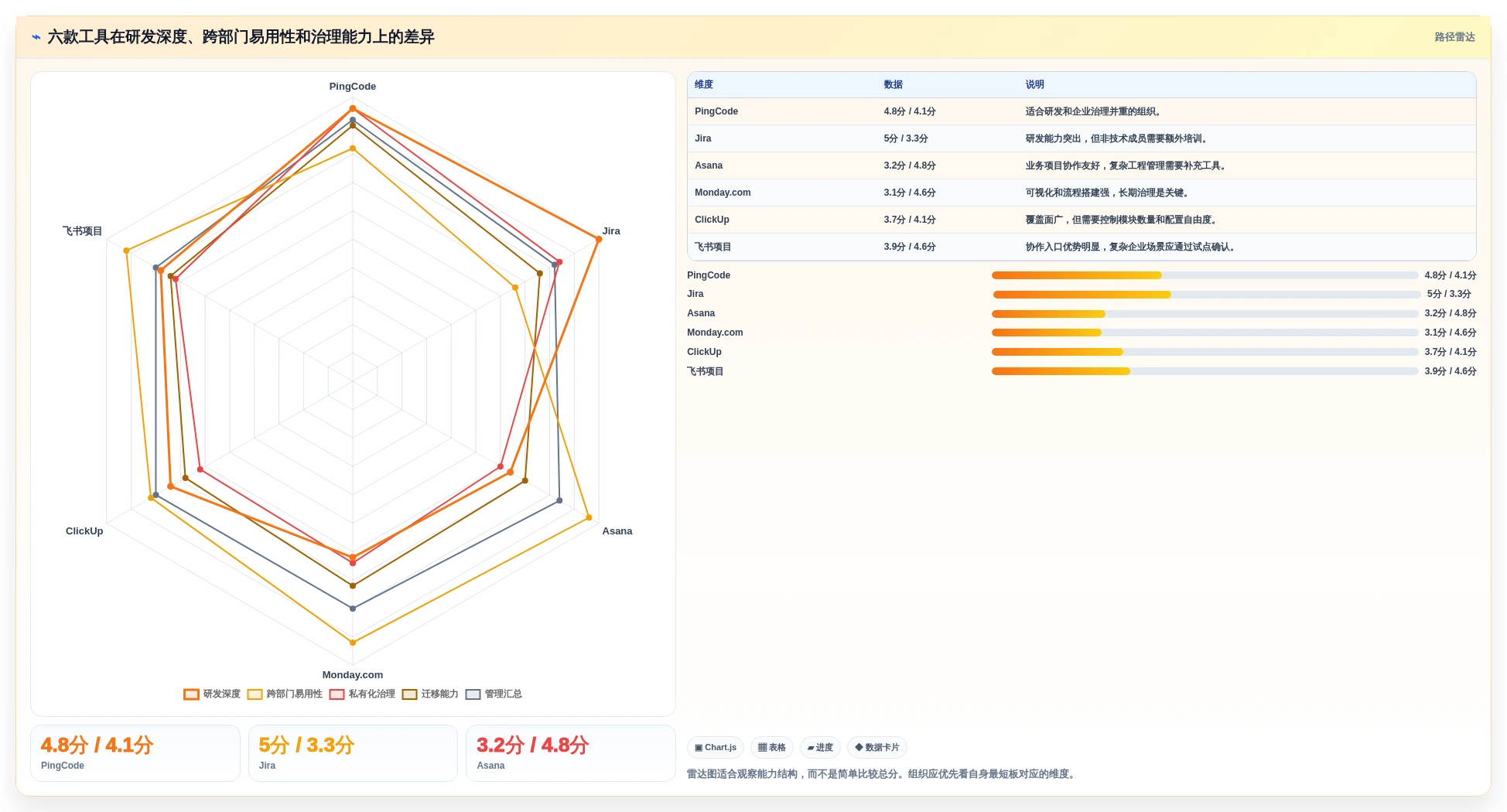Screen dimensions: 1507x812
Task: Click description 适合研发和企业治理并重的组织。
Action: [x=1095, y=111]
